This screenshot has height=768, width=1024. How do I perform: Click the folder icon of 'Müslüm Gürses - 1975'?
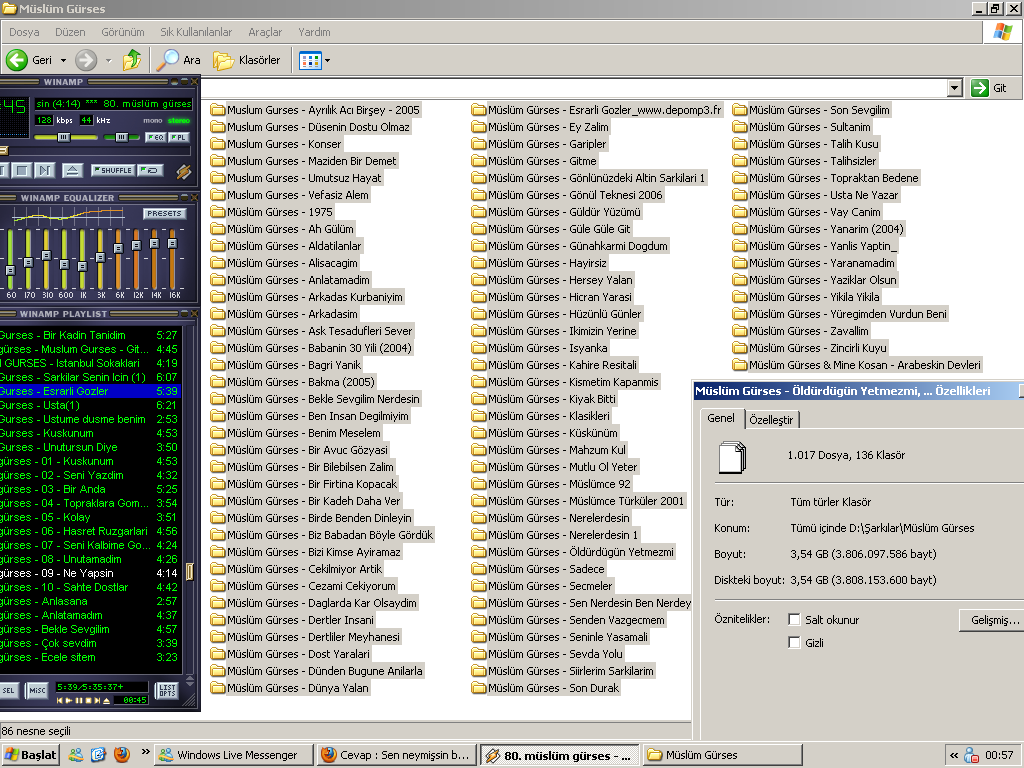[217, 212]
